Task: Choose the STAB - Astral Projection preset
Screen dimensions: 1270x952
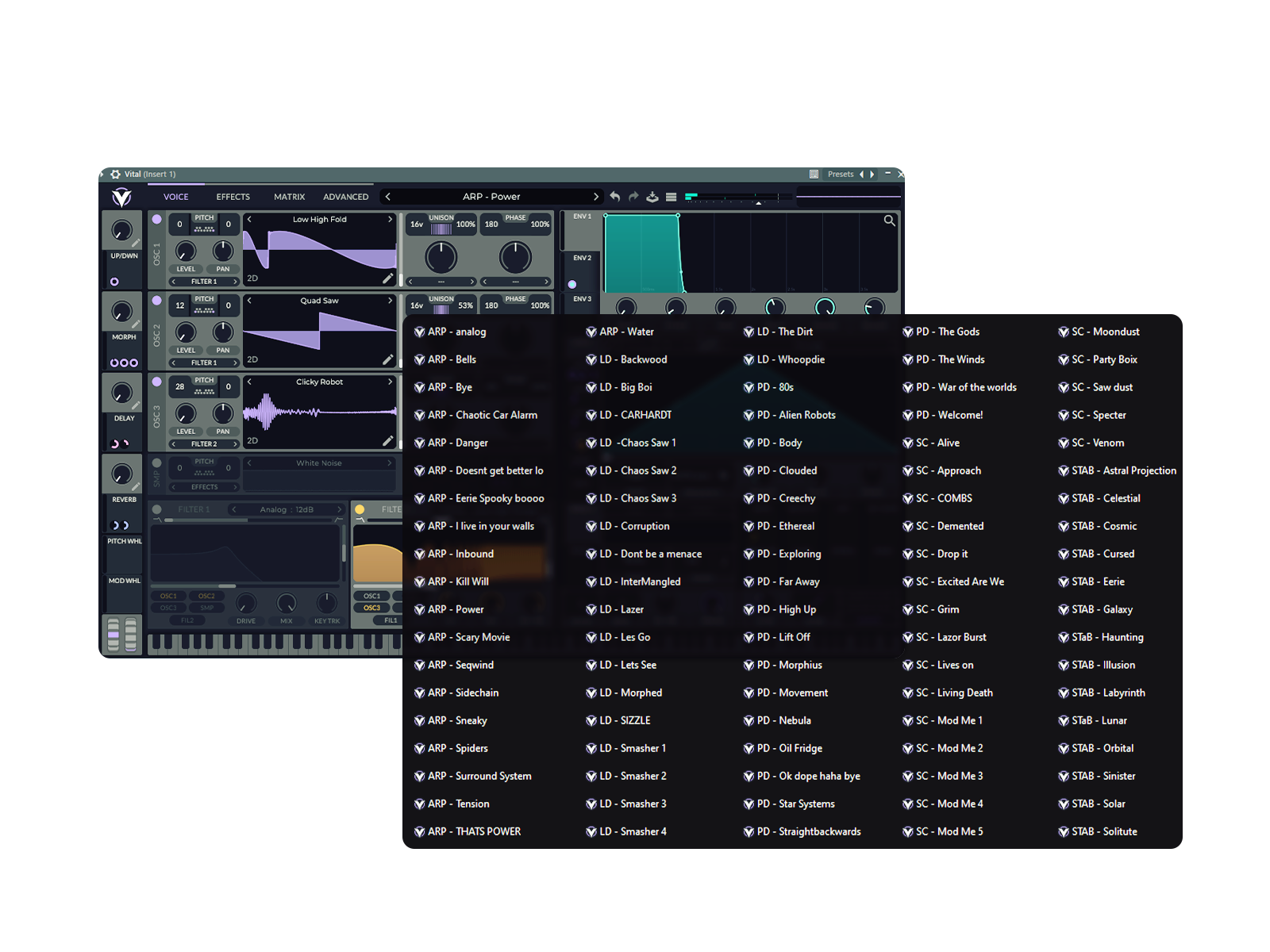Action: 1123,470
